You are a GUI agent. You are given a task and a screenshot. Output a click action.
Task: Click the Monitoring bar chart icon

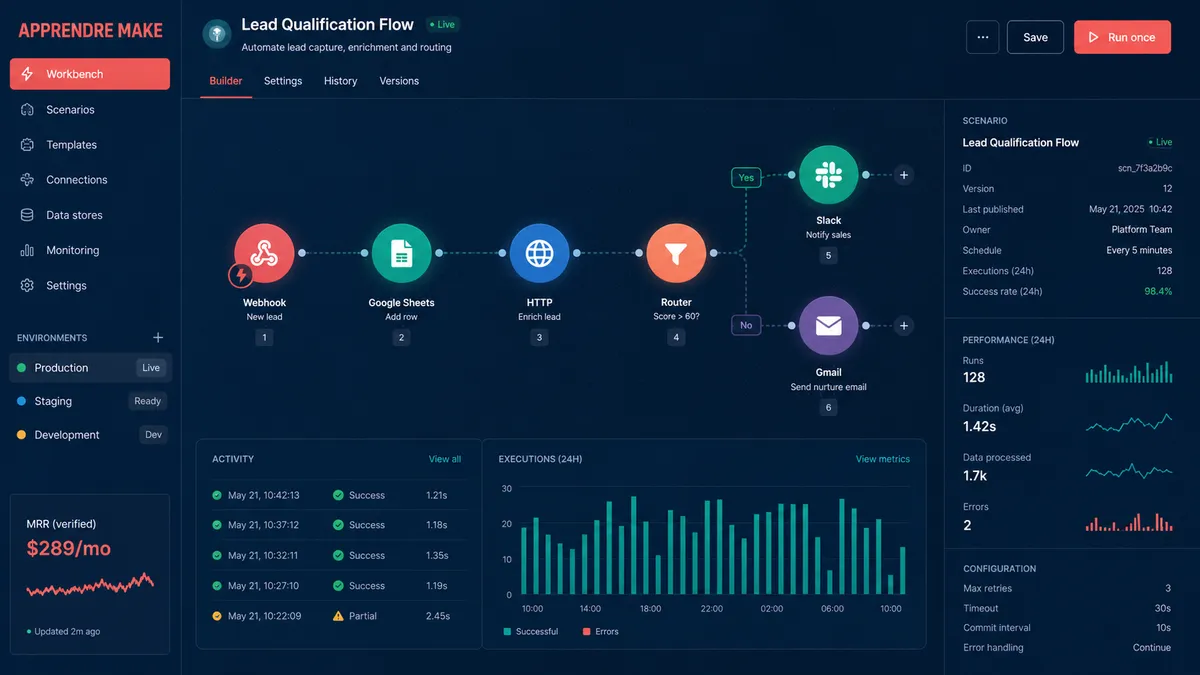tap(27, 250)
